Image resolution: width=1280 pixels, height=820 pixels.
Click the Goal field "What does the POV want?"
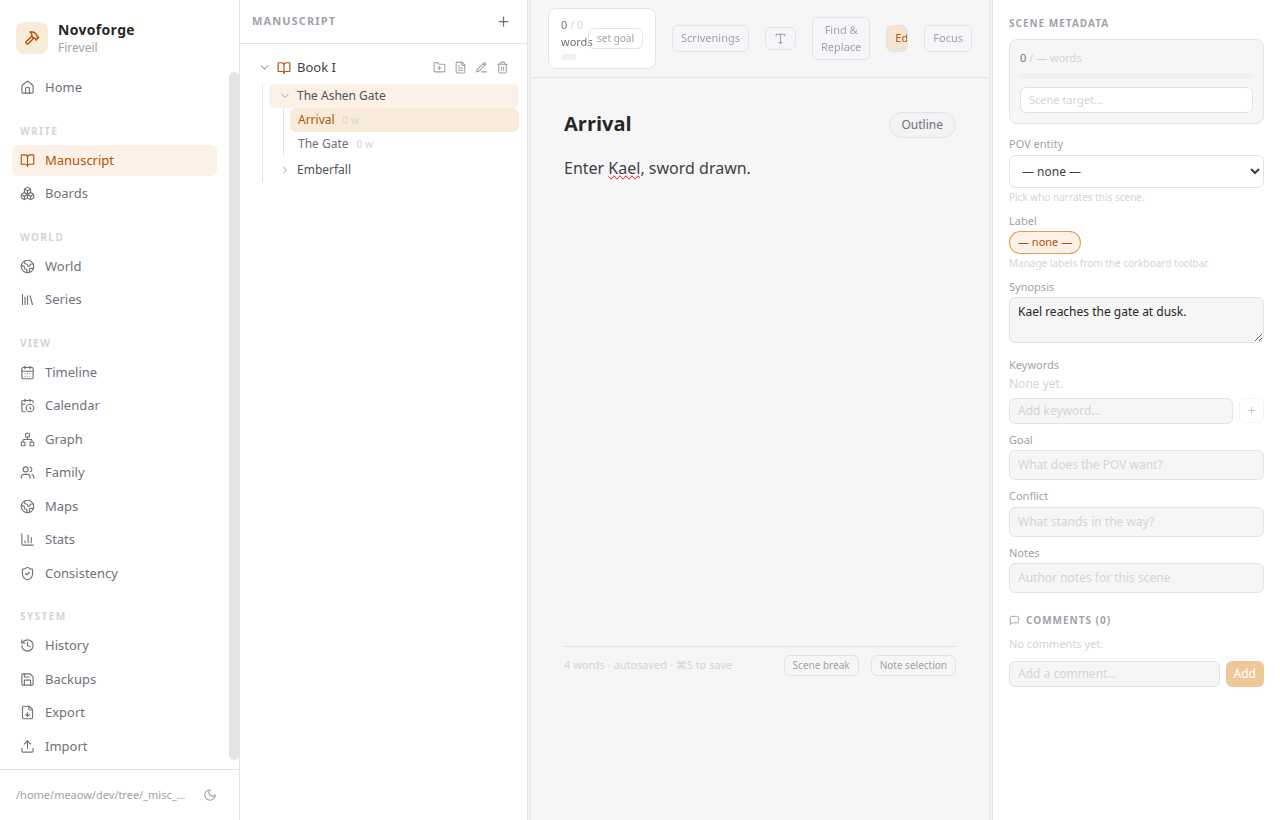tap(1136, 464)
